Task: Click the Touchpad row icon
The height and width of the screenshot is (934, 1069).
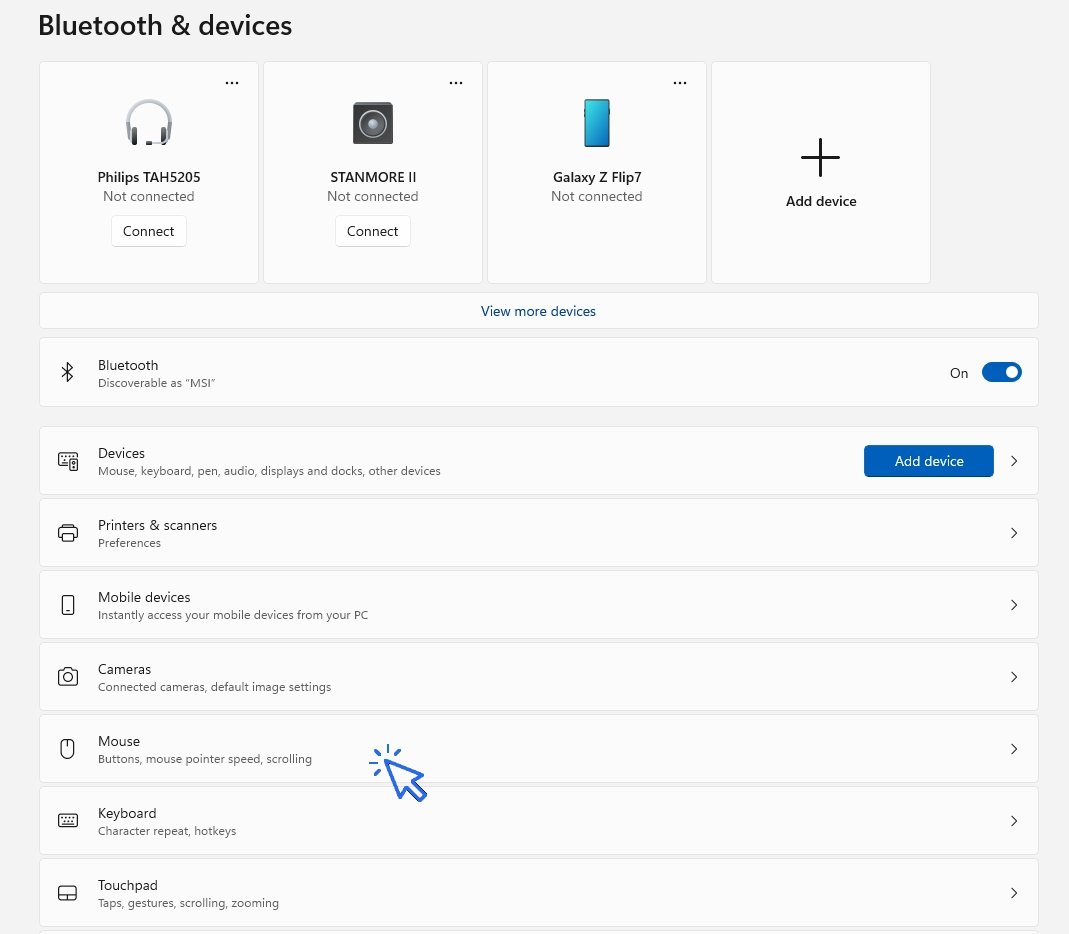Action: [67, 893]
